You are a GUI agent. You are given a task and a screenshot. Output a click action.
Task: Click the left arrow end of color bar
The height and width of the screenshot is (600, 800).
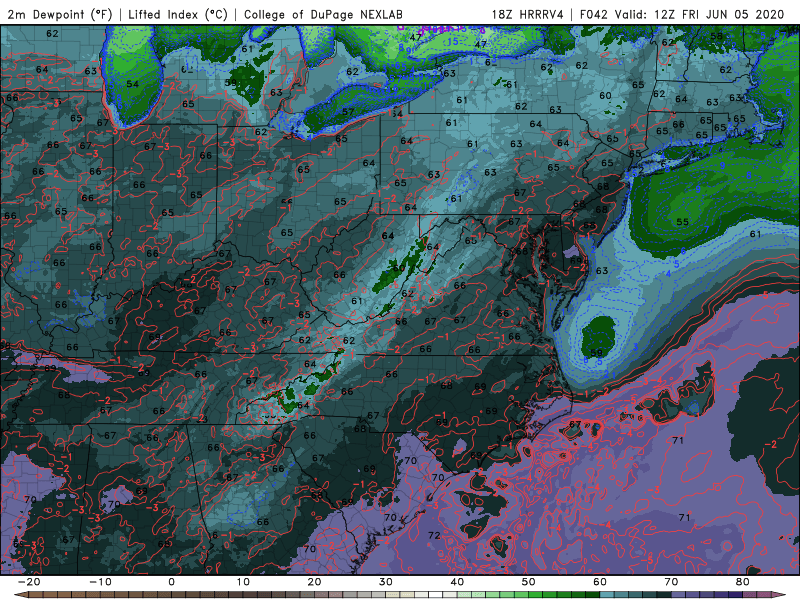click(19, 595)
